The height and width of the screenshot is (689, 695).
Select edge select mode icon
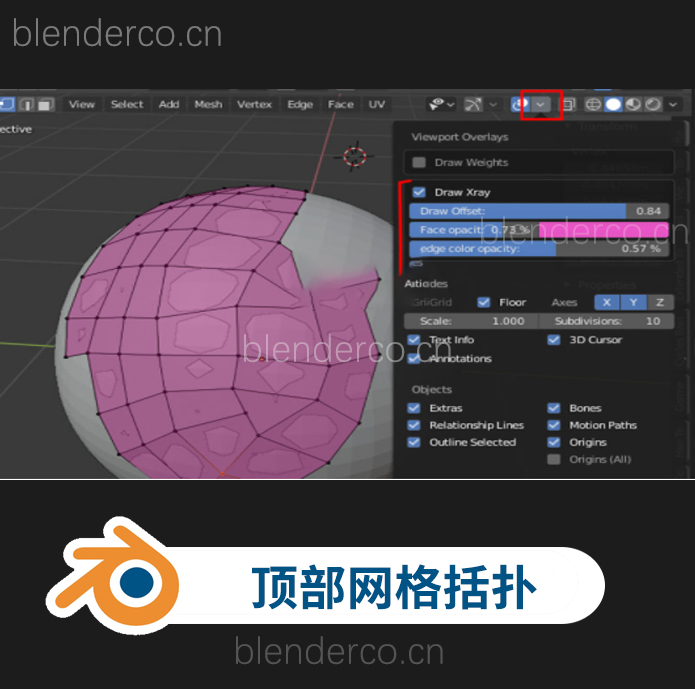(27, 105)
